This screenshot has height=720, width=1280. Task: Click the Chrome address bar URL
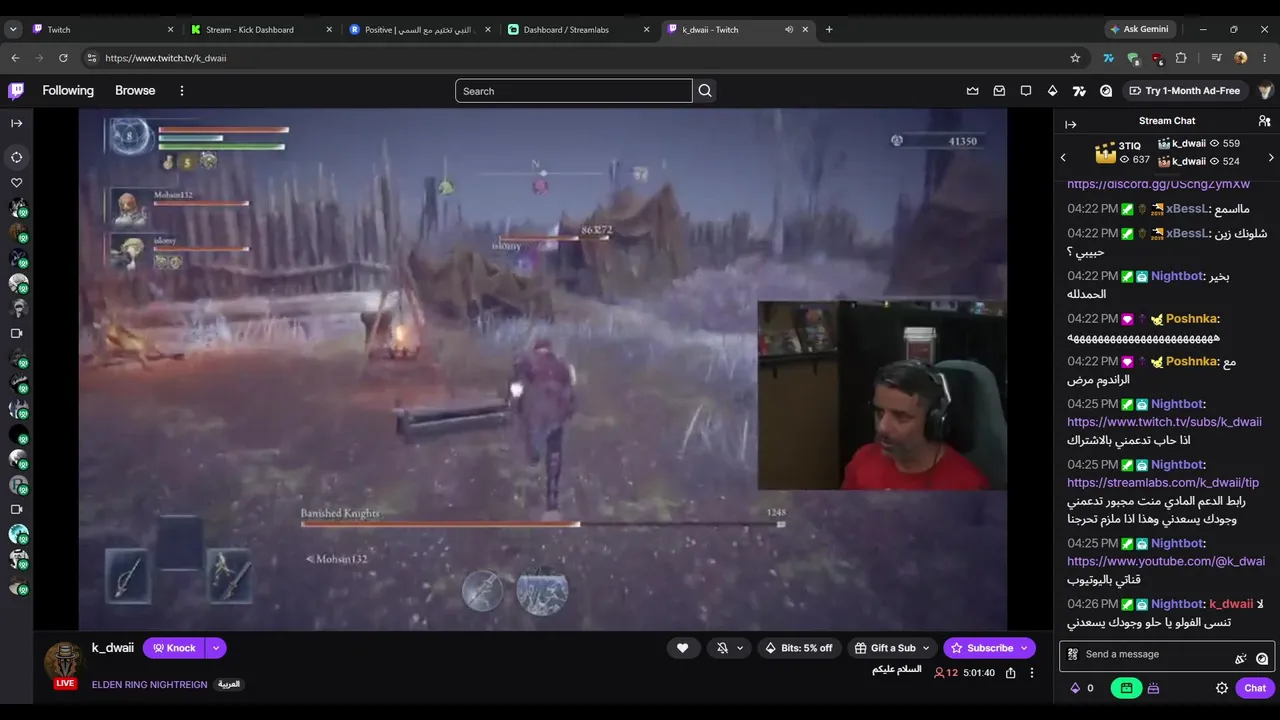point(166,58)
